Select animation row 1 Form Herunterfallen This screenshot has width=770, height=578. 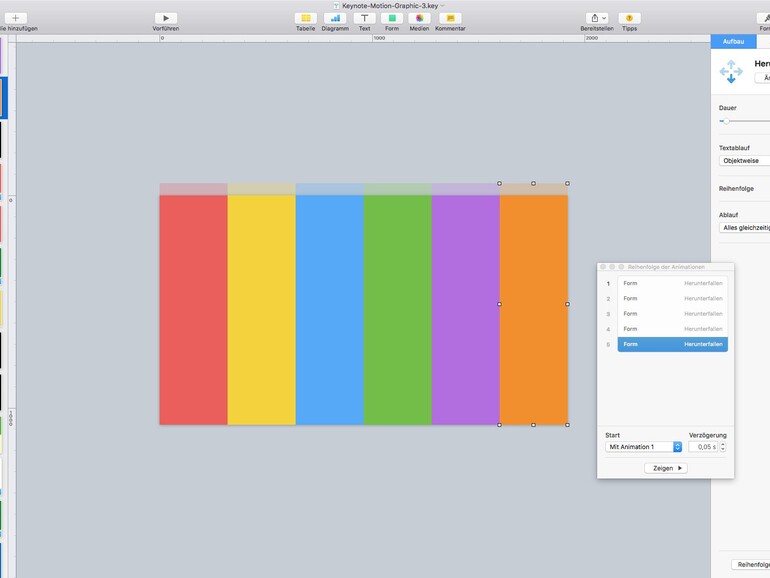click(672, 283)
